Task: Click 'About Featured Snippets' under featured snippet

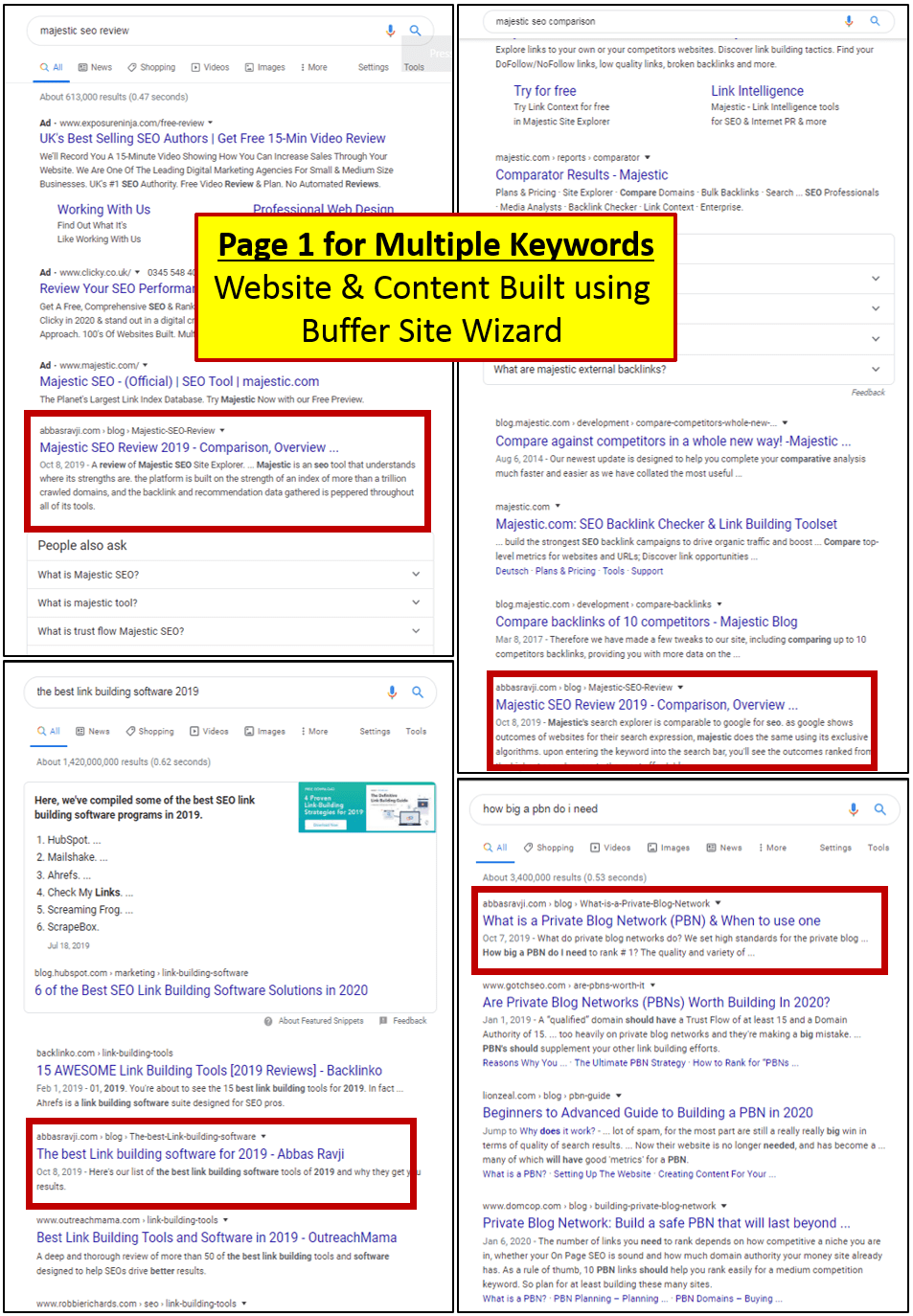Action: (314, 1021)
